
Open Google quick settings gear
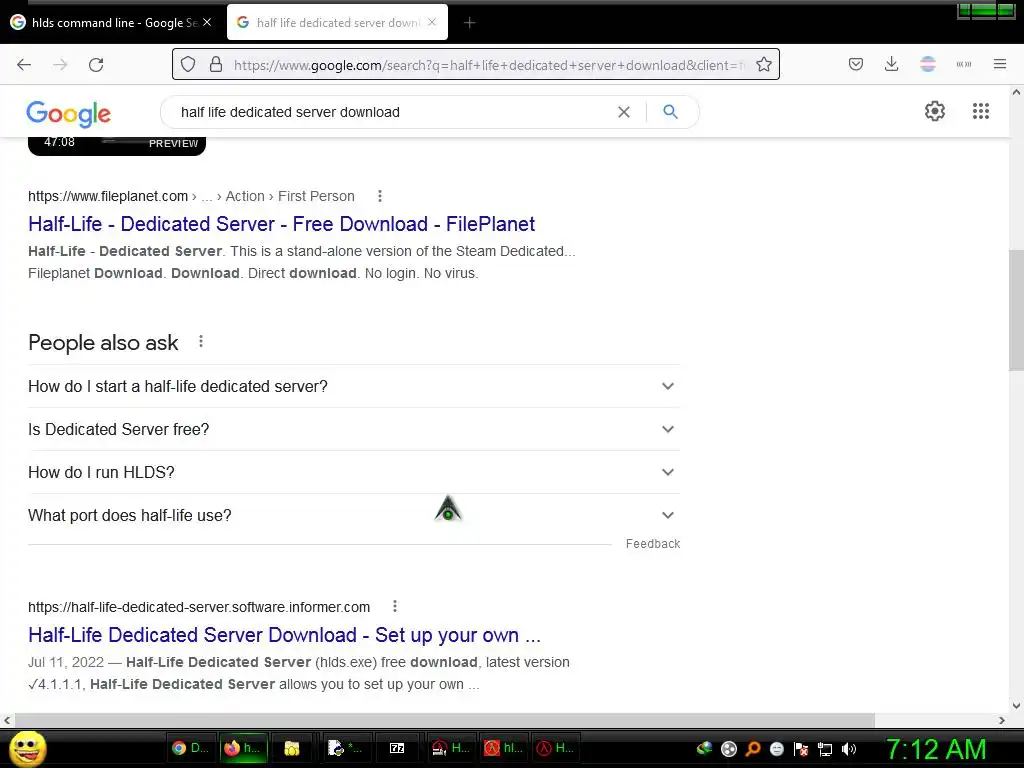pos(935,111)
